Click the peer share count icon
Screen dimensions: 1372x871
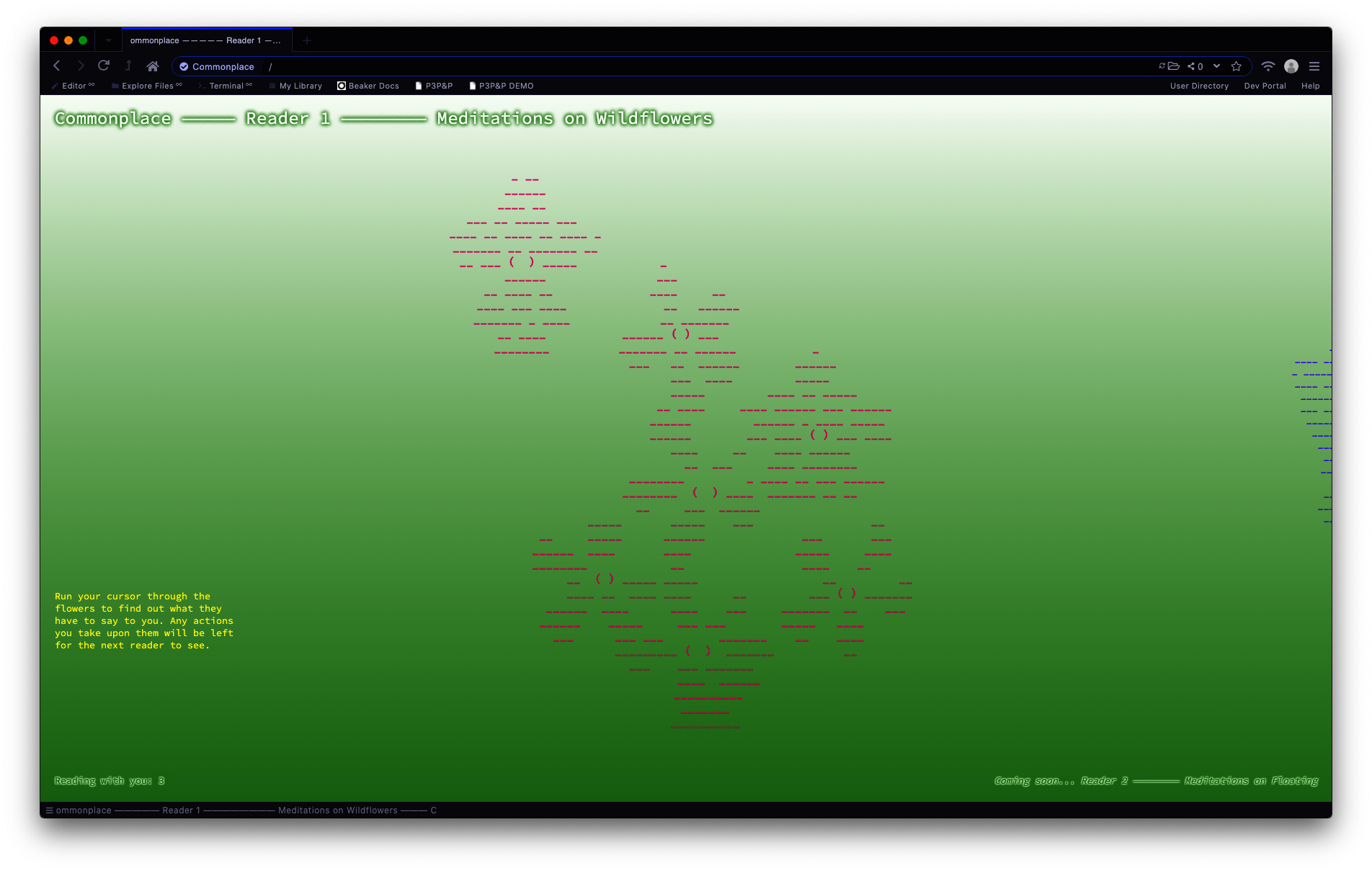pos(1195,66)
